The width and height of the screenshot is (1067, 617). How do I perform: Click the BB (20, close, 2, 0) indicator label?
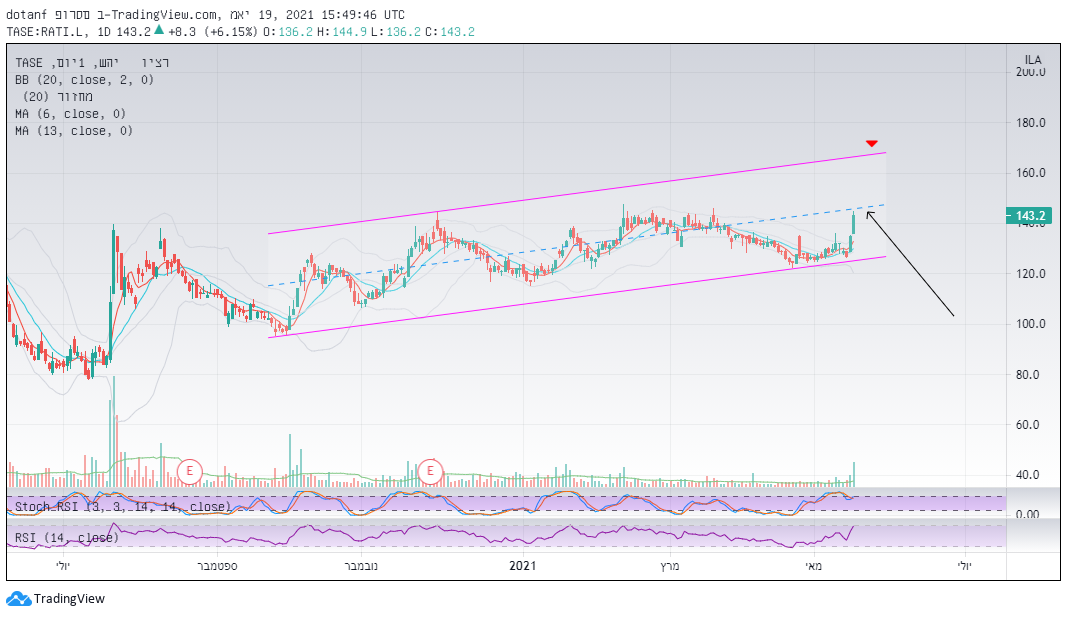pyautogui.click(x=84, y=80)
